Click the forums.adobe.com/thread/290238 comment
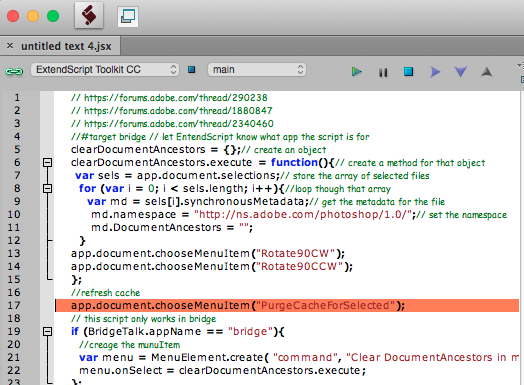 [x=169, y=98]
